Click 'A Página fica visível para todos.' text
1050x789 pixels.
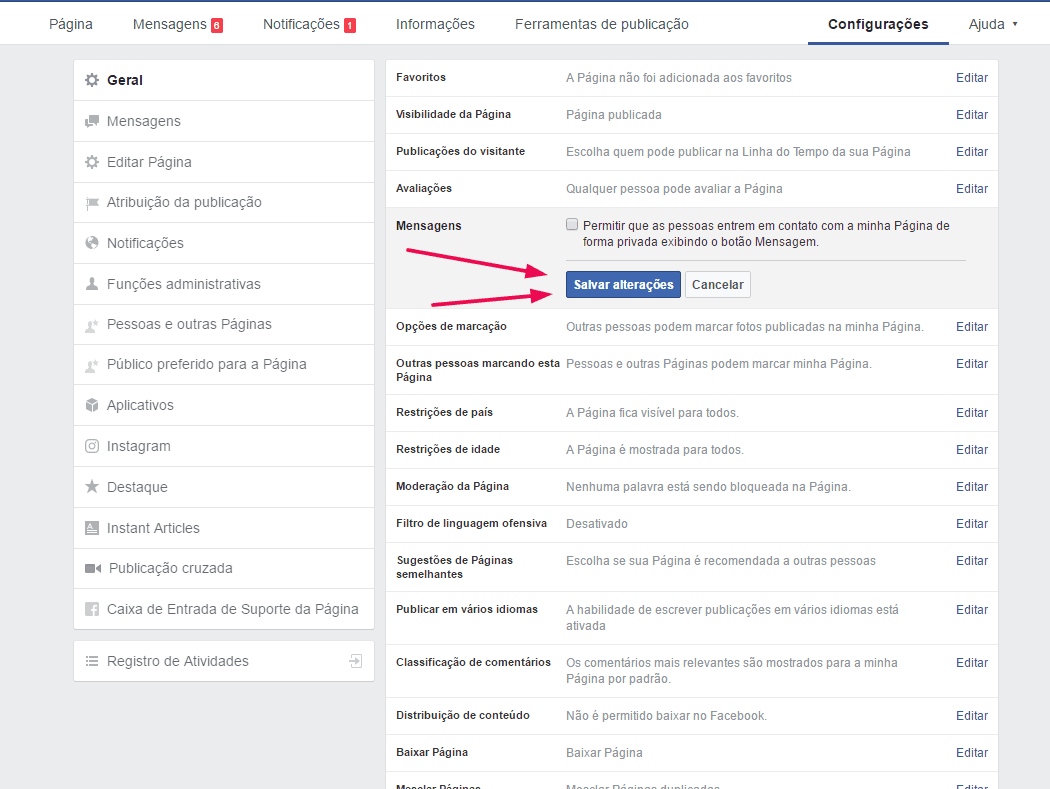point(652,413)
